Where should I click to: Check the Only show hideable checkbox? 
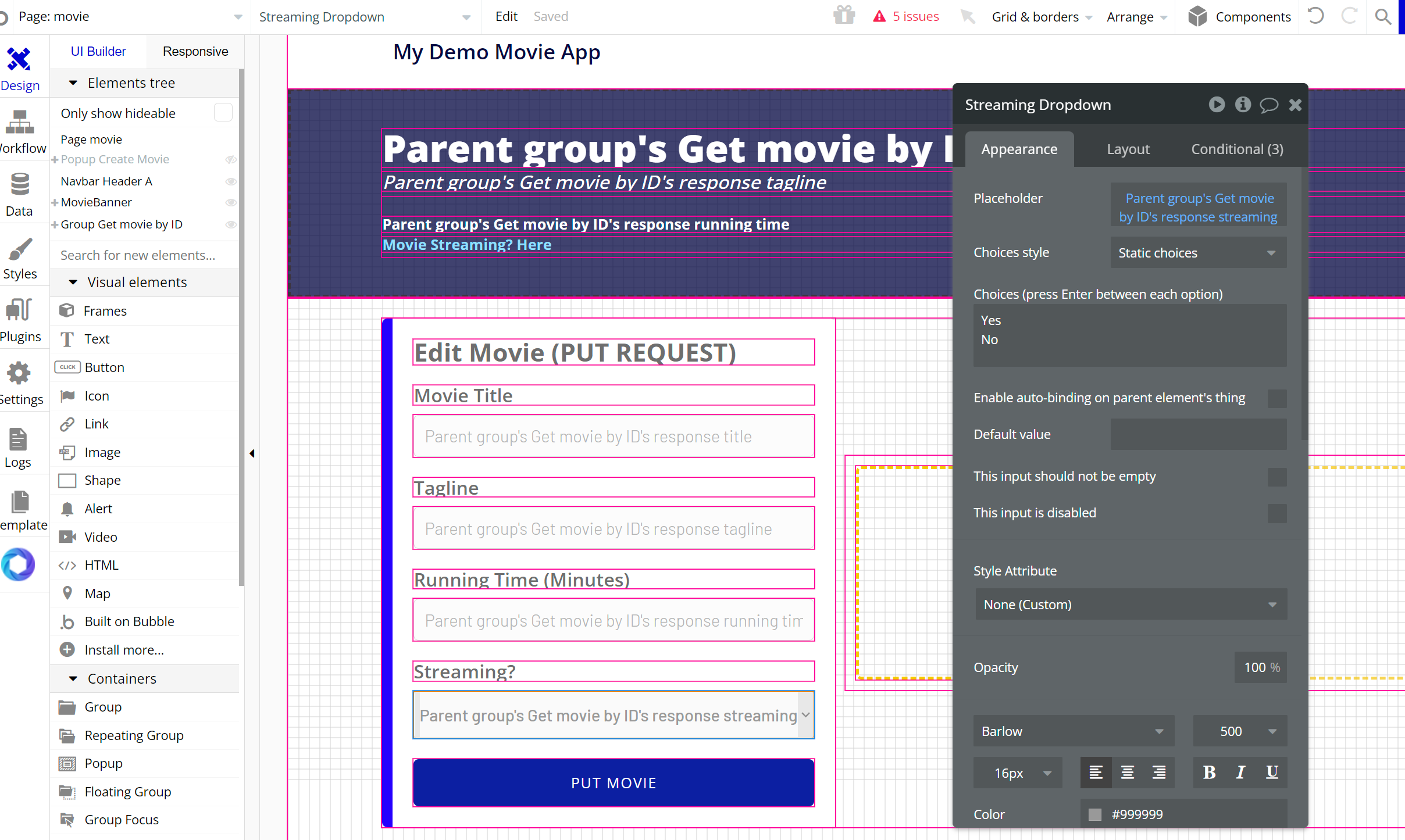tap(223, 113)
